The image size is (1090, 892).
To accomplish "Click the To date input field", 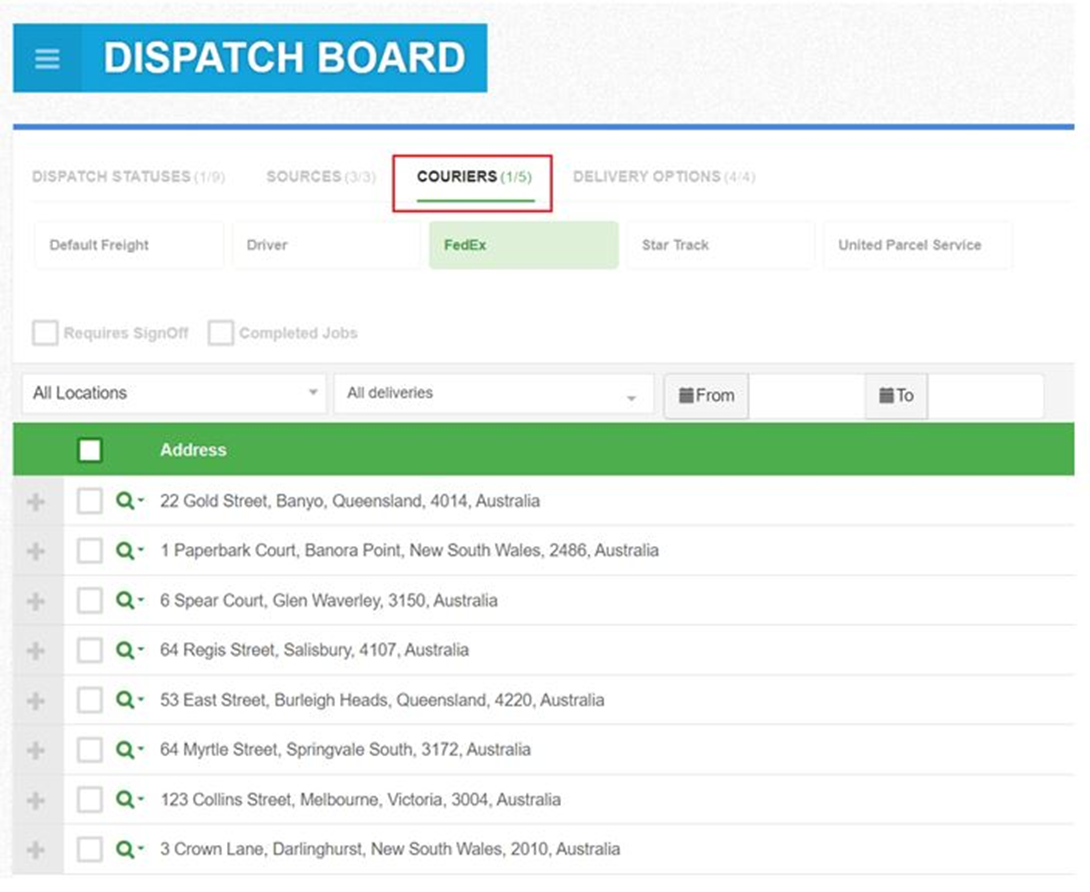I will (985, 396).
